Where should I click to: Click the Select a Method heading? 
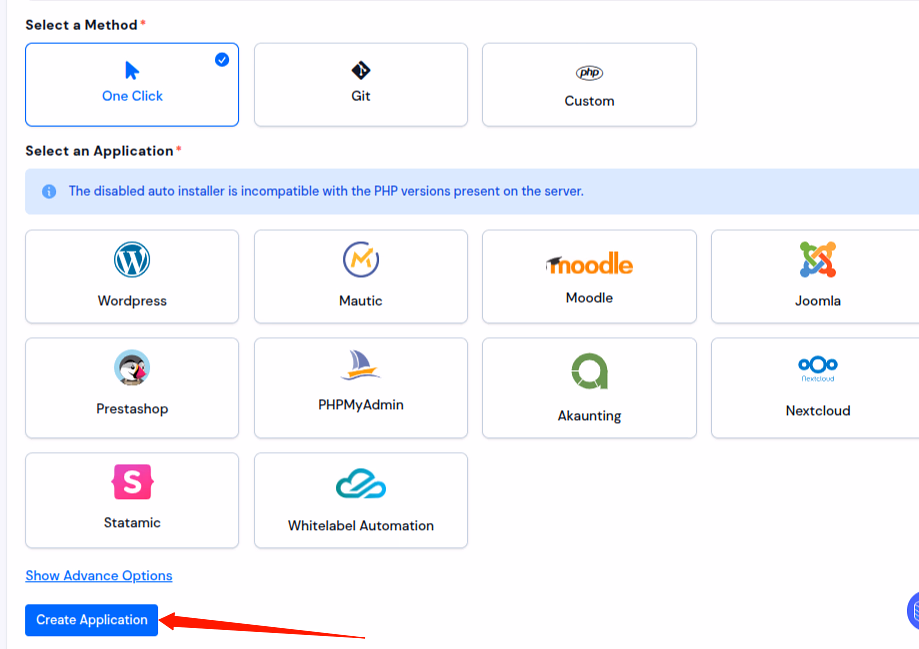[81, 25]
